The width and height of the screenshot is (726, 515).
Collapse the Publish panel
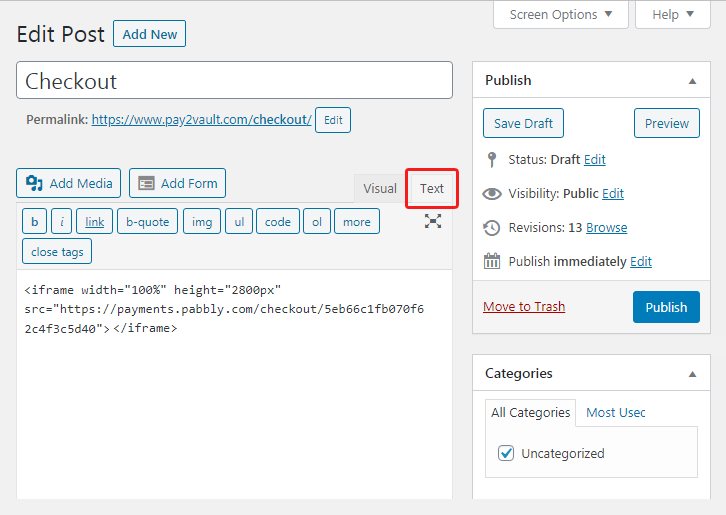692,80
